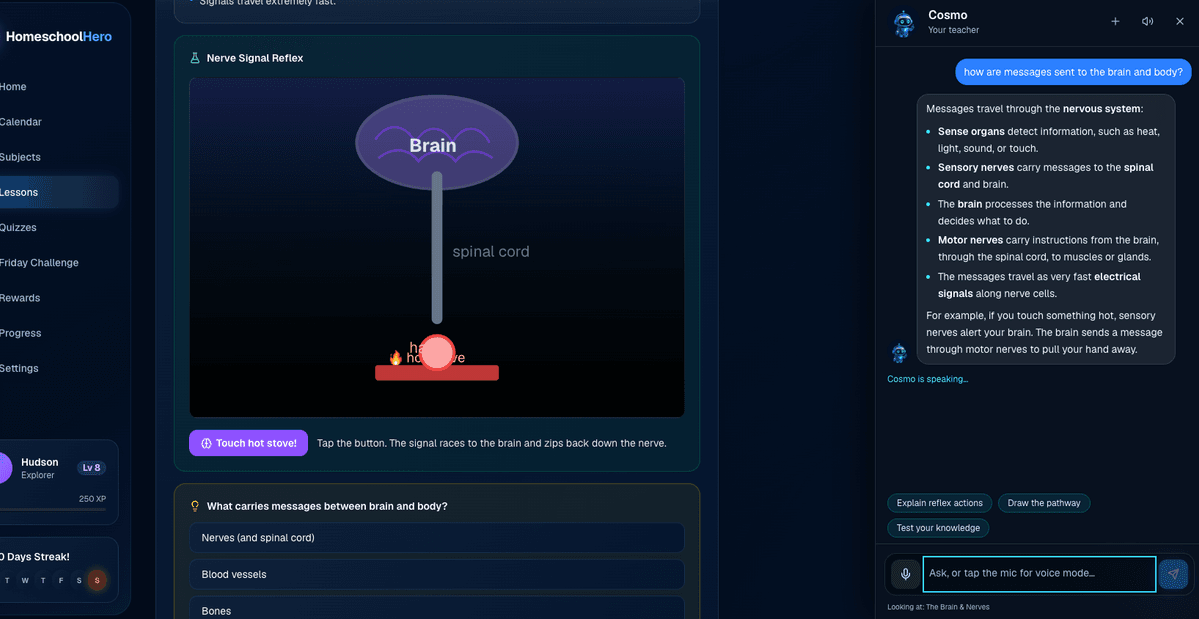Click the Explain reflex actions suggestion
Screen dimensions: 1199x619
click(x=940, y=503)
